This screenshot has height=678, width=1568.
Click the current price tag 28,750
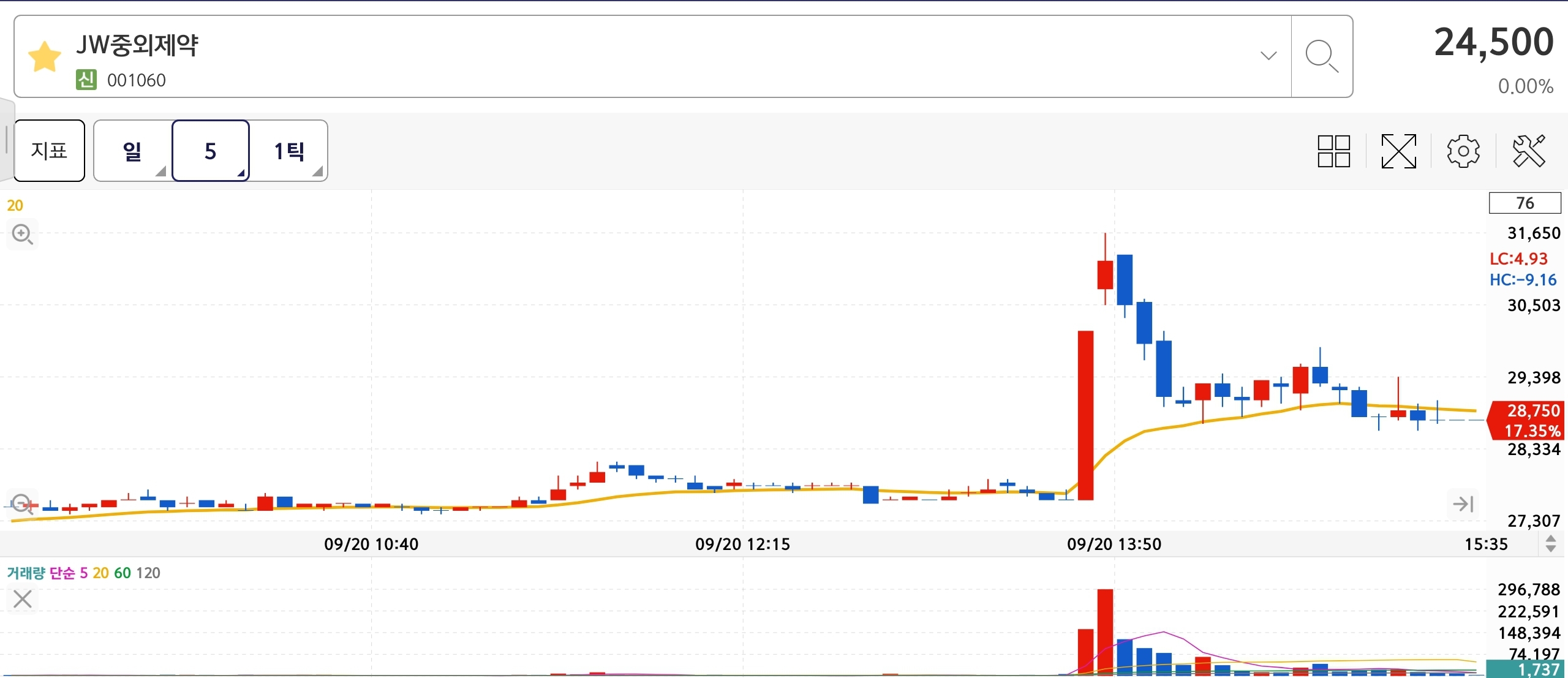tap(1526, 420)
